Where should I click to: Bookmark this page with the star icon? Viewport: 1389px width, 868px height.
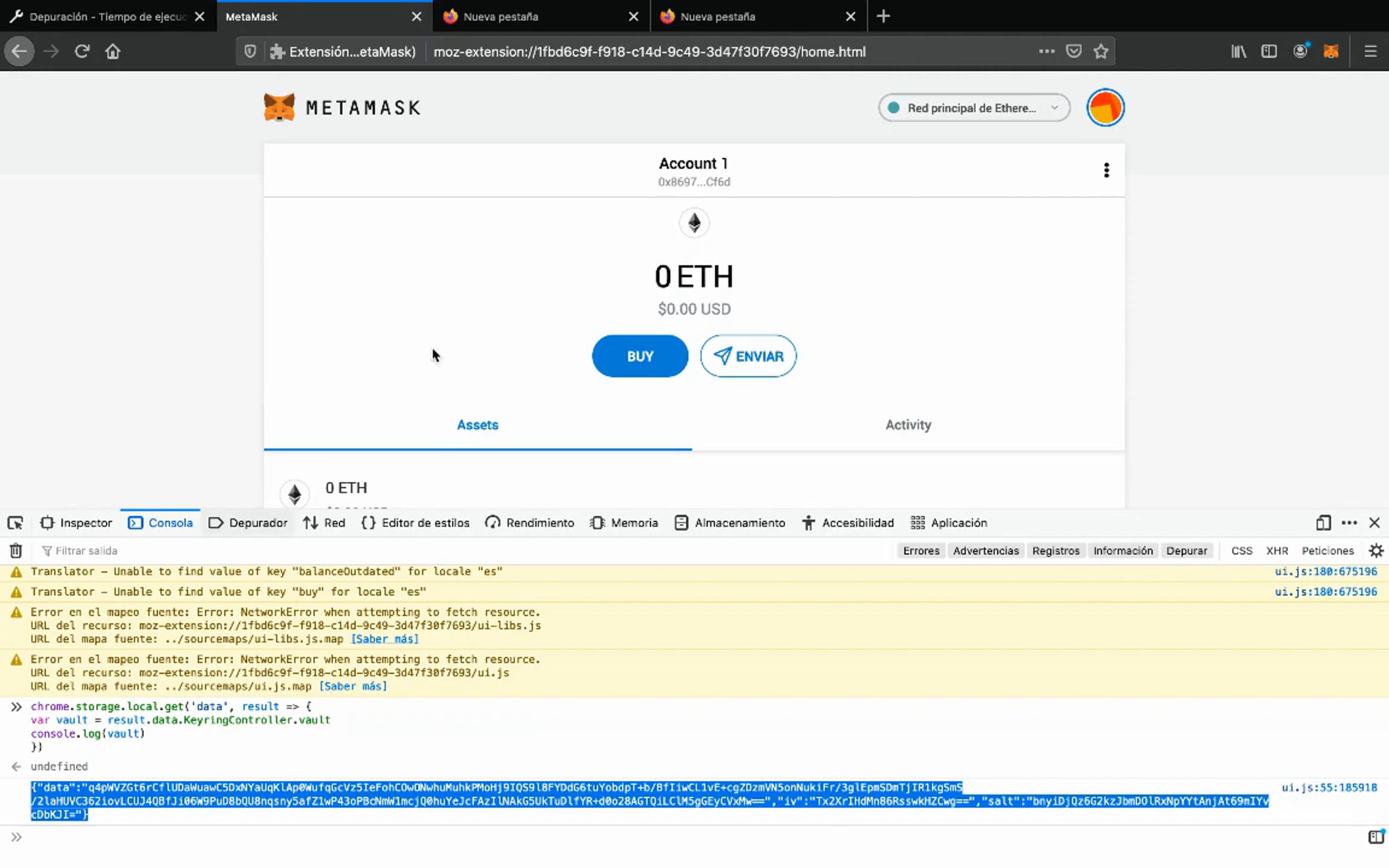tap(1101, 52)
